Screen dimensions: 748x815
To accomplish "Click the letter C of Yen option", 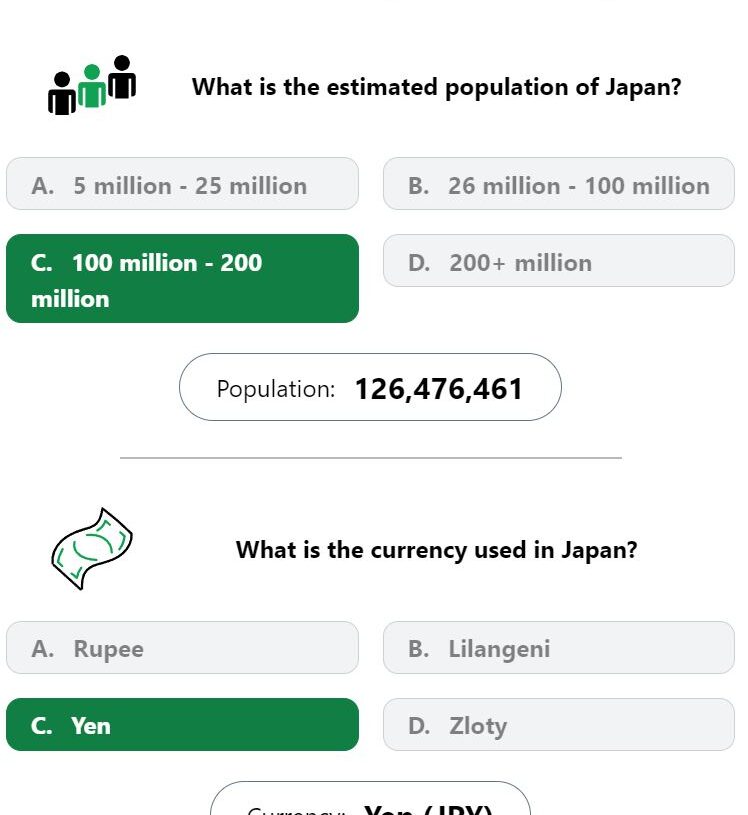I will (x=41, y=726).
